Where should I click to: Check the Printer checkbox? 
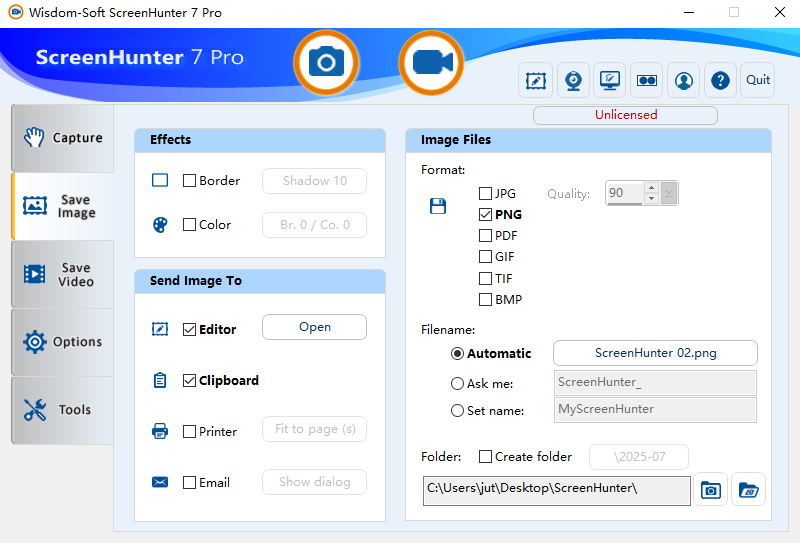pyautogui.click(x=189, y=432)
